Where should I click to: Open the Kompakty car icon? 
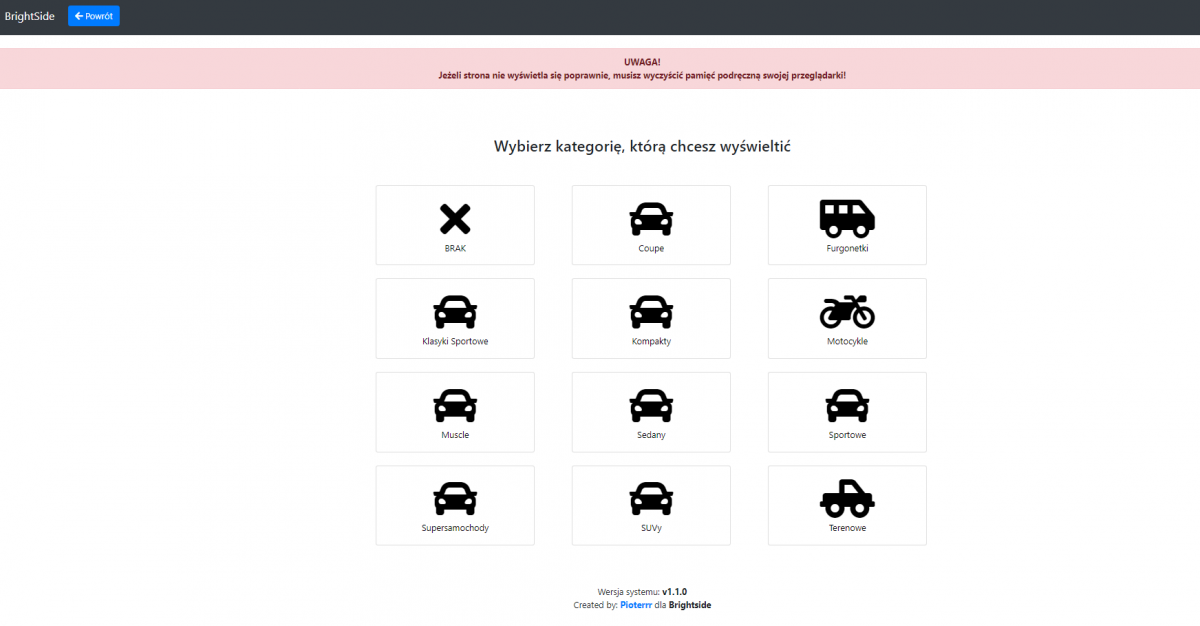pyautogui.click(x=651, y=312)
